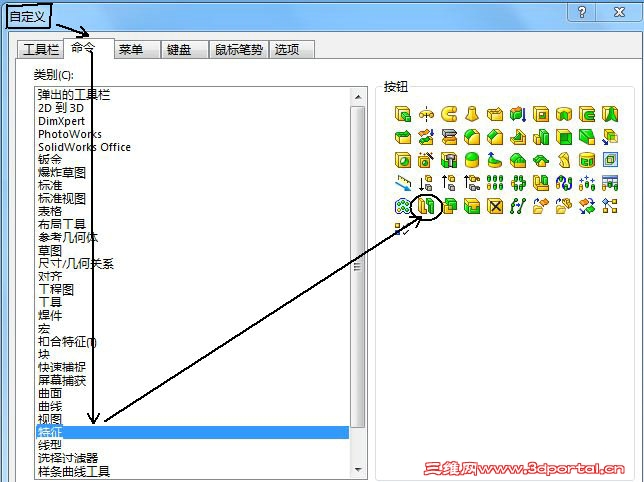Select the 参考几何体 category
Image resolution: width=644 pixels, height=482 pixels.
coord(68,237)
